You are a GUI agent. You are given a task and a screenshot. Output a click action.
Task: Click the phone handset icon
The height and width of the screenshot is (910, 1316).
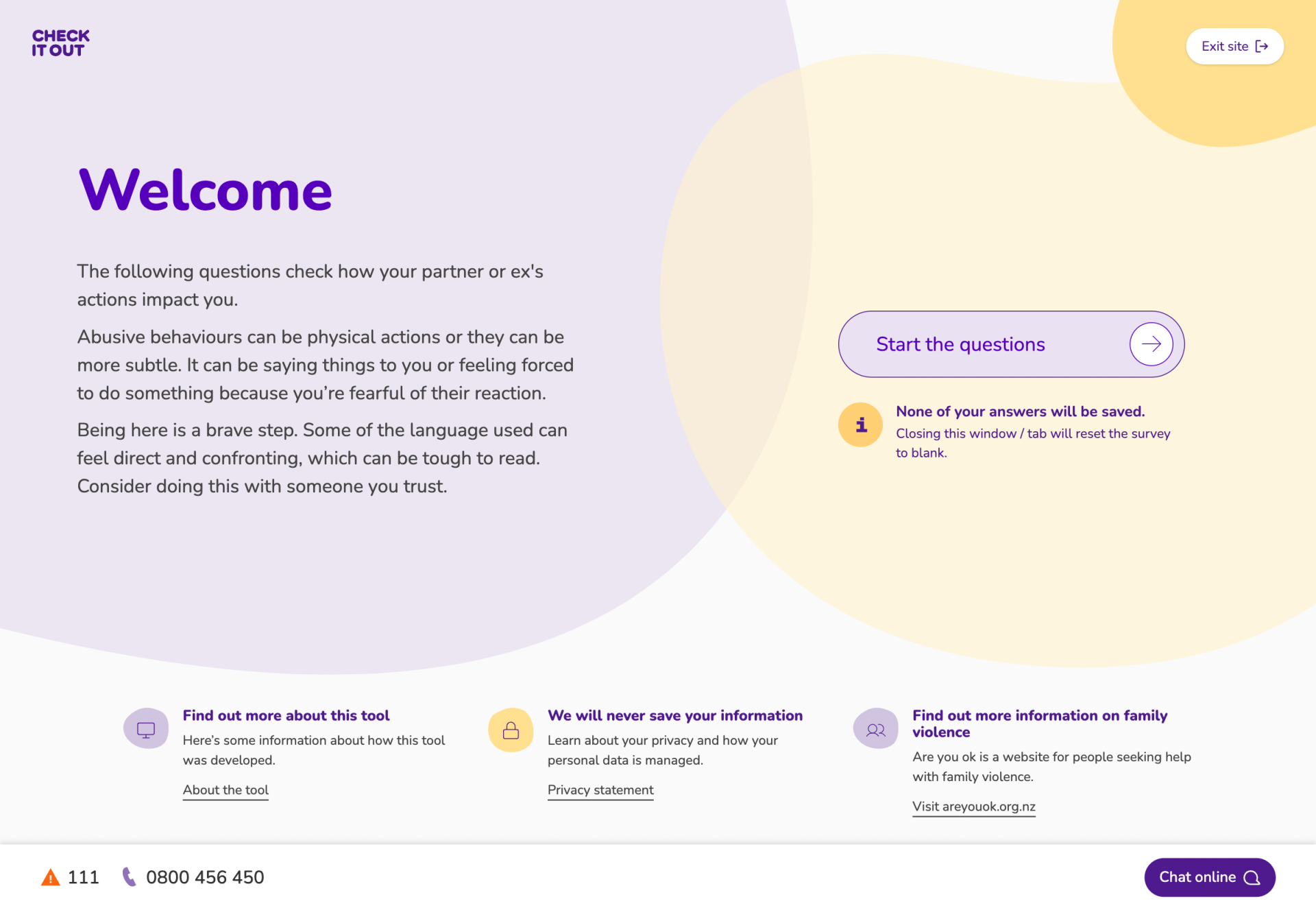129,877
